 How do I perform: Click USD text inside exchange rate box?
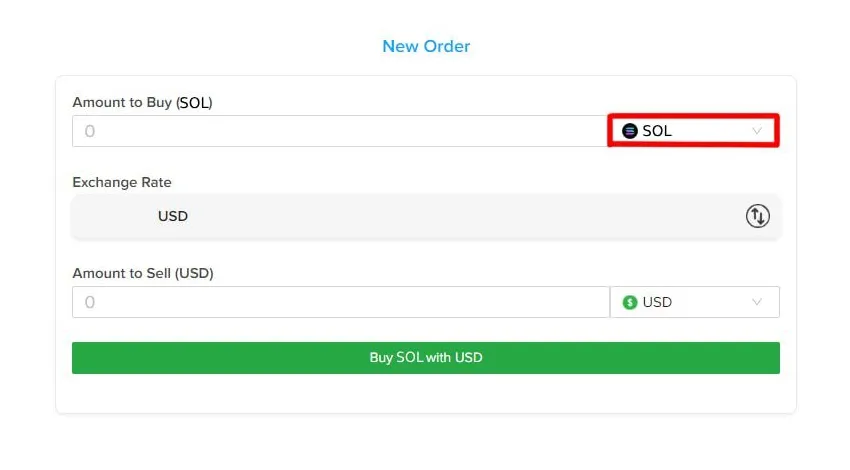point(173,216)
